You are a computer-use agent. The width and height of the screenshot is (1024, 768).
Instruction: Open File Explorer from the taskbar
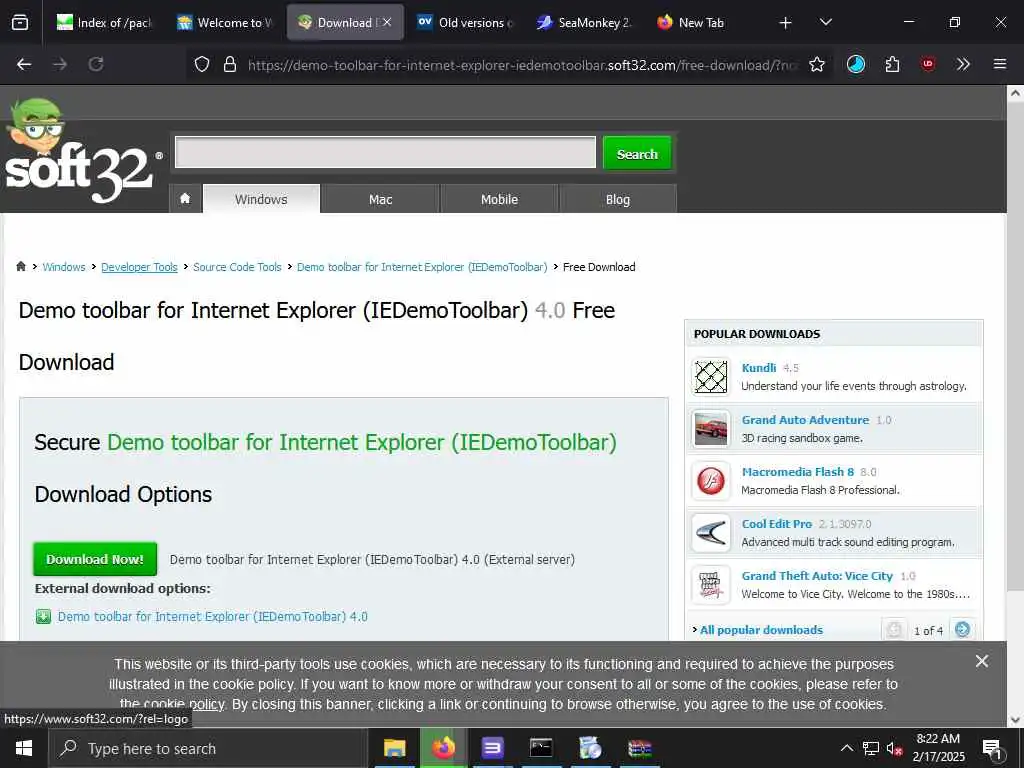(394, 748)
